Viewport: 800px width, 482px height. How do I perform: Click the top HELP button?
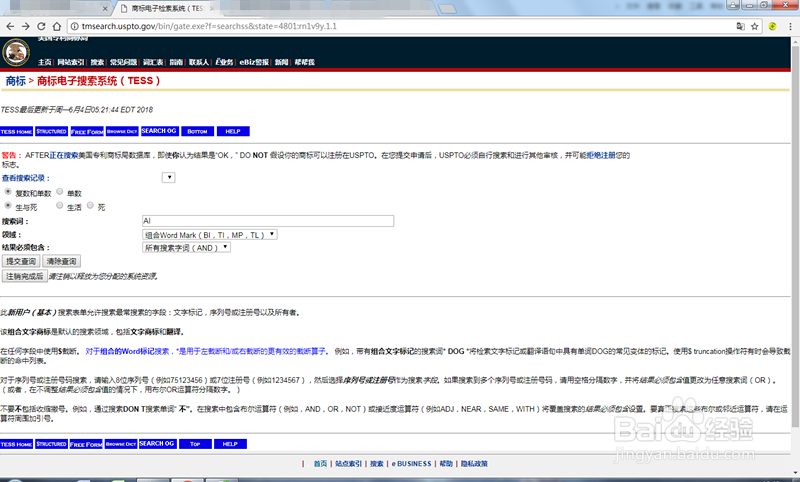(233, 132)
